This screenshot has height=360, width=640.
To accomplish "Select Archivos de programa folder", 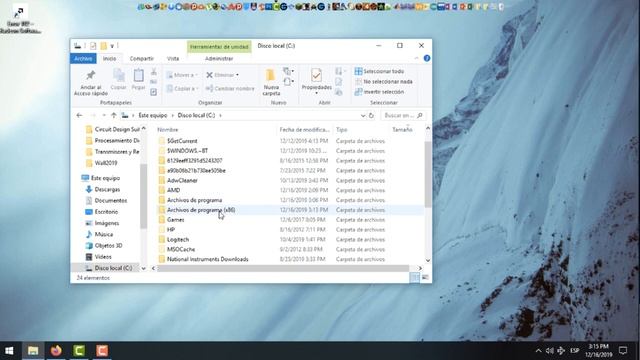I will click(194, 200).
